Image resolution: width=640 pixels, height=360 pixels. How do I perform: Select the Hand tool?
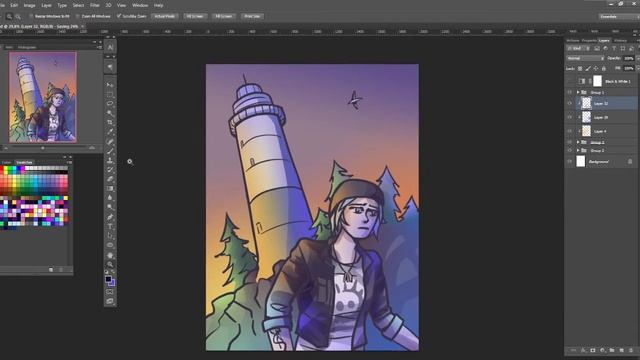(x=110, y=255)
